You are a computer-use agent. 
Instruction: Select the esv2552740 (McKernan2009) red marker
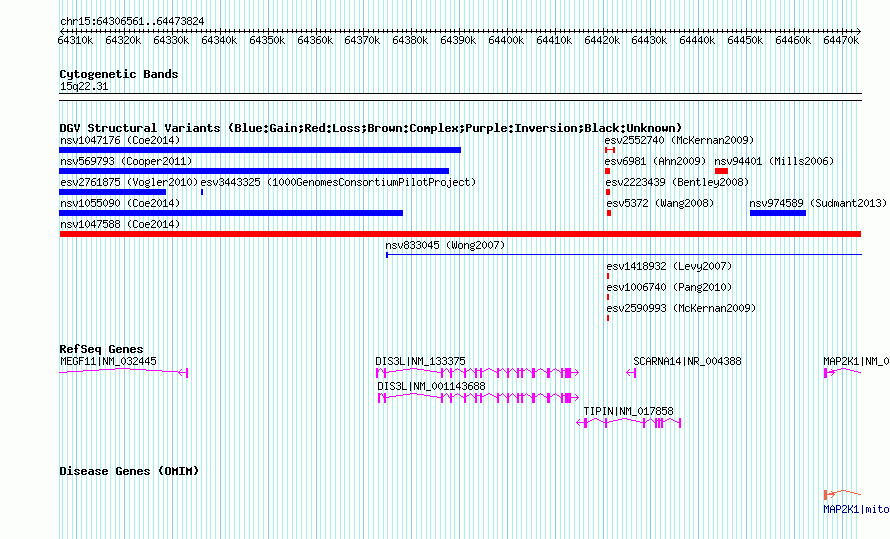click(x=610, y=150)
